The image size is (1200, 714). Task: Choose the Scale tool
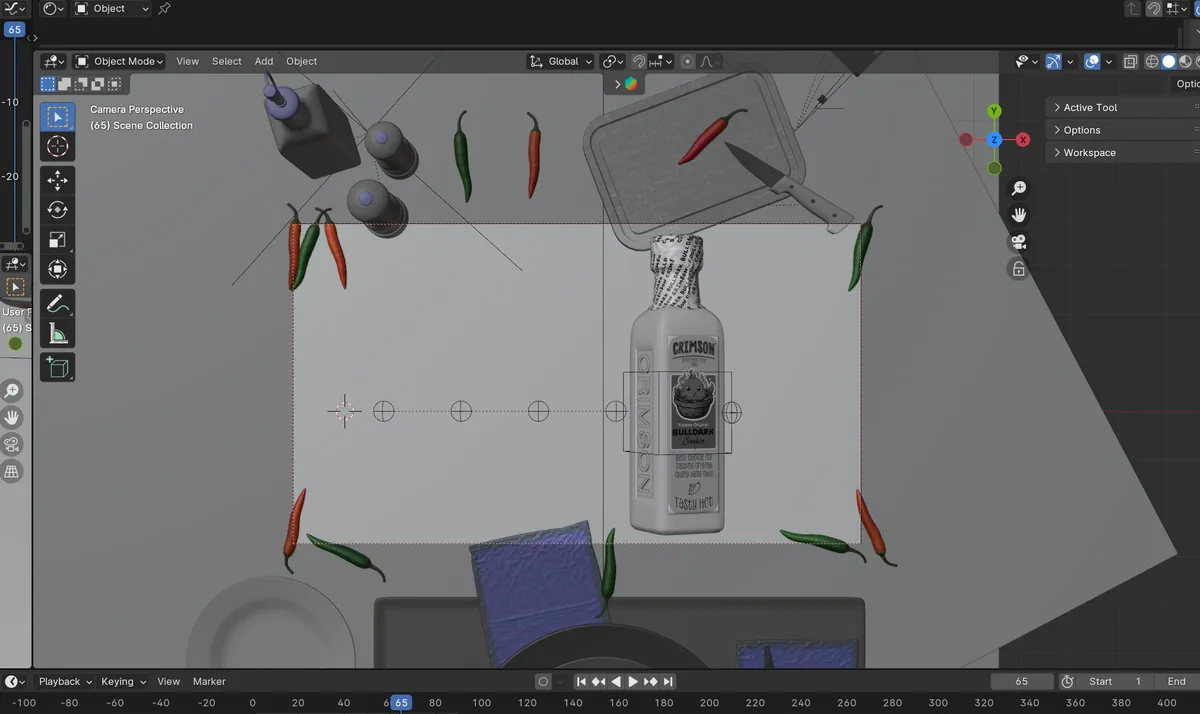point(57,240)
